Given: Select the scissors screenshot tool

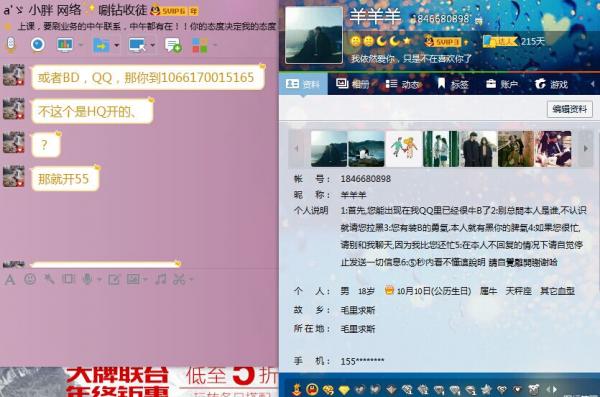Looking at the screenshot, I should pos(179,279).
